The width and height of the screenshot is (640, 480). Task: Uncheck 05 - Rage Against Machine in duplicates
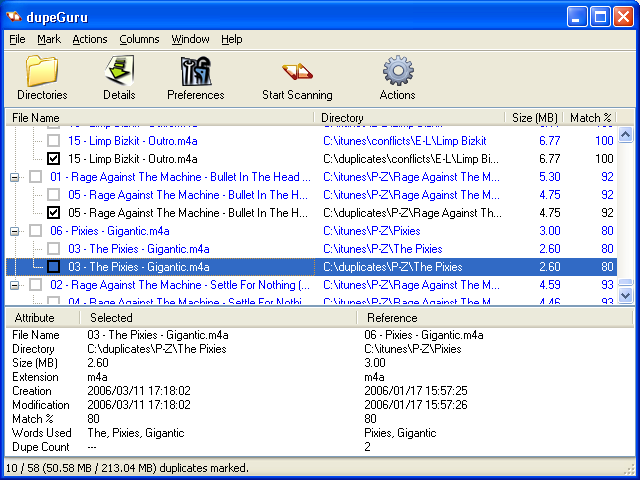(53, 213)
